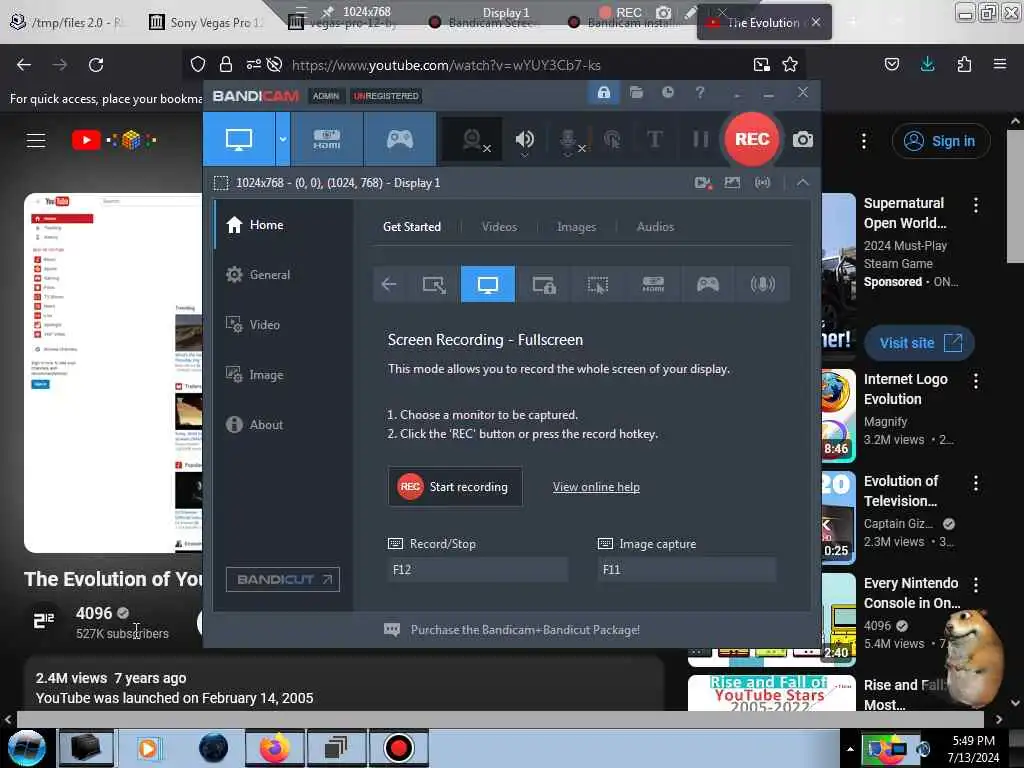Open Bandicam help question mark icon
1024x768 pixels.
click(x=699, y=92)
